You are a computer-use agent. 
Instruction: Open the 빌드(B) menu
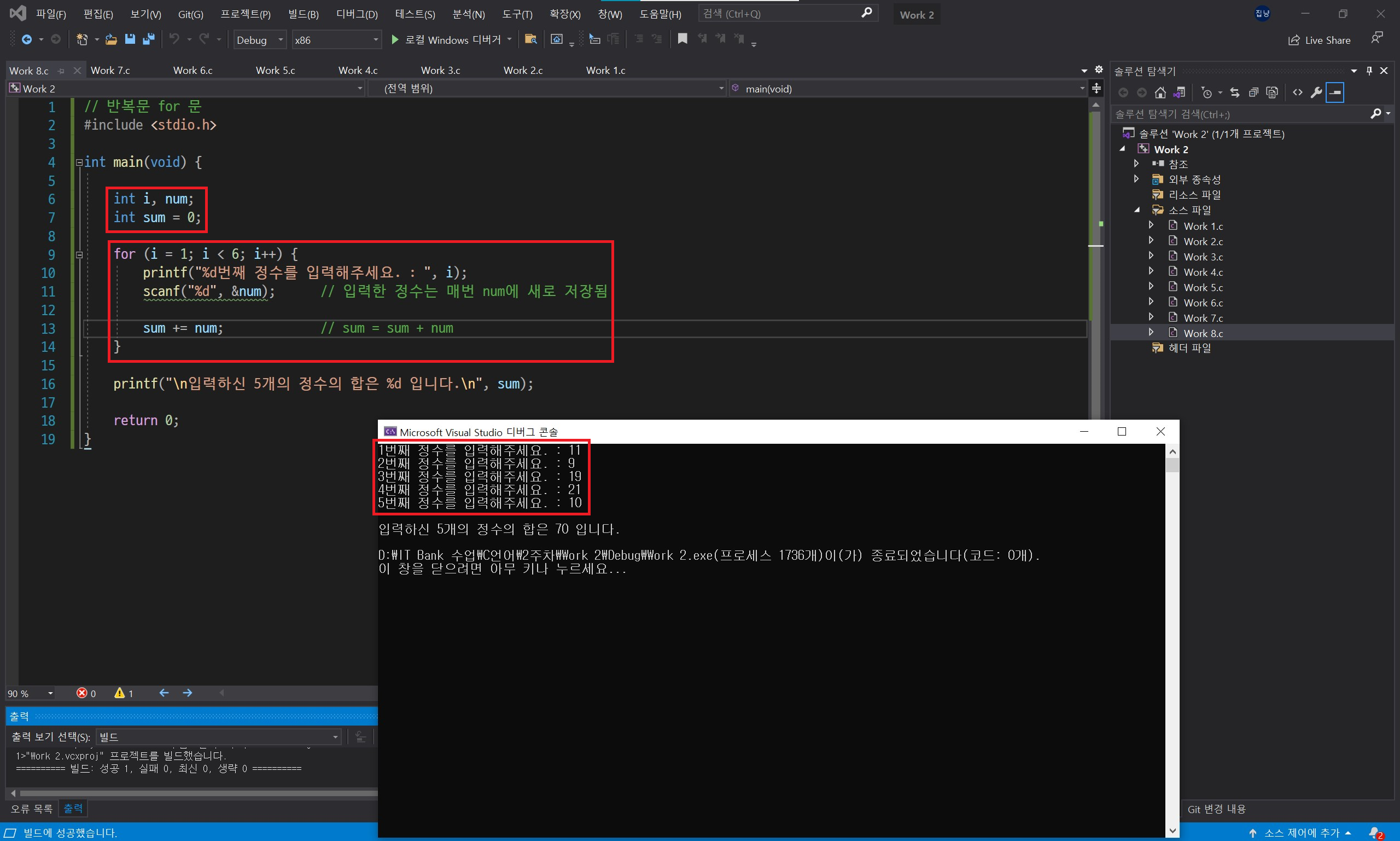[x=303, y=14]
